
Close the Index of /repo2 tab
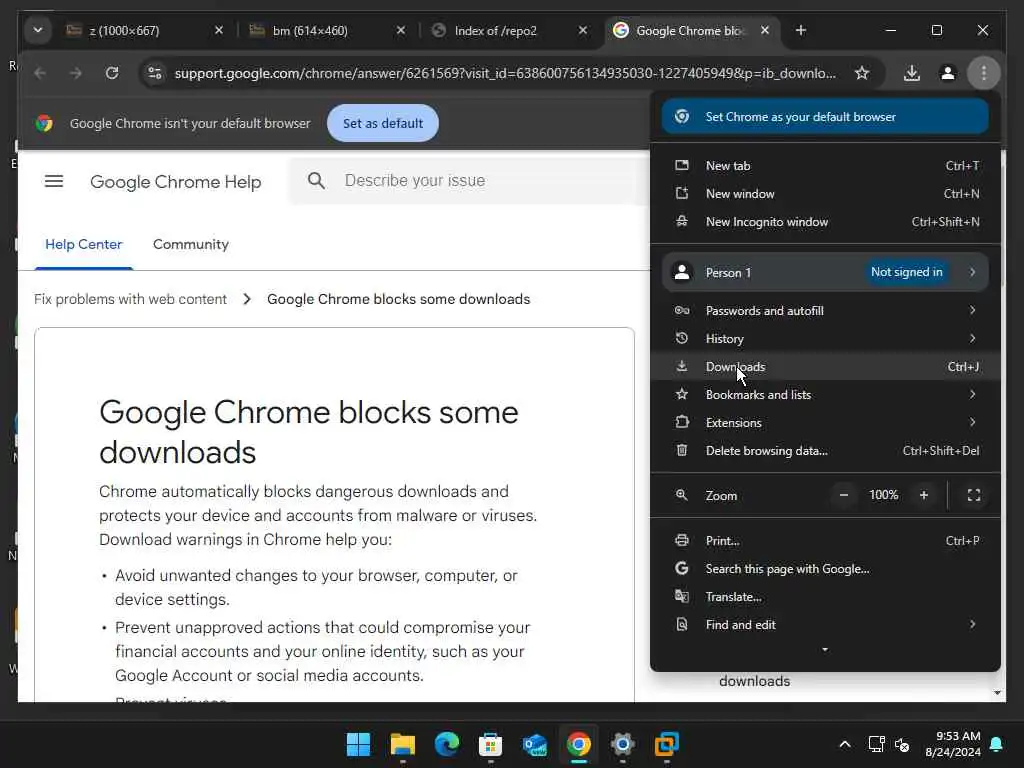click(x=583, y=30)
